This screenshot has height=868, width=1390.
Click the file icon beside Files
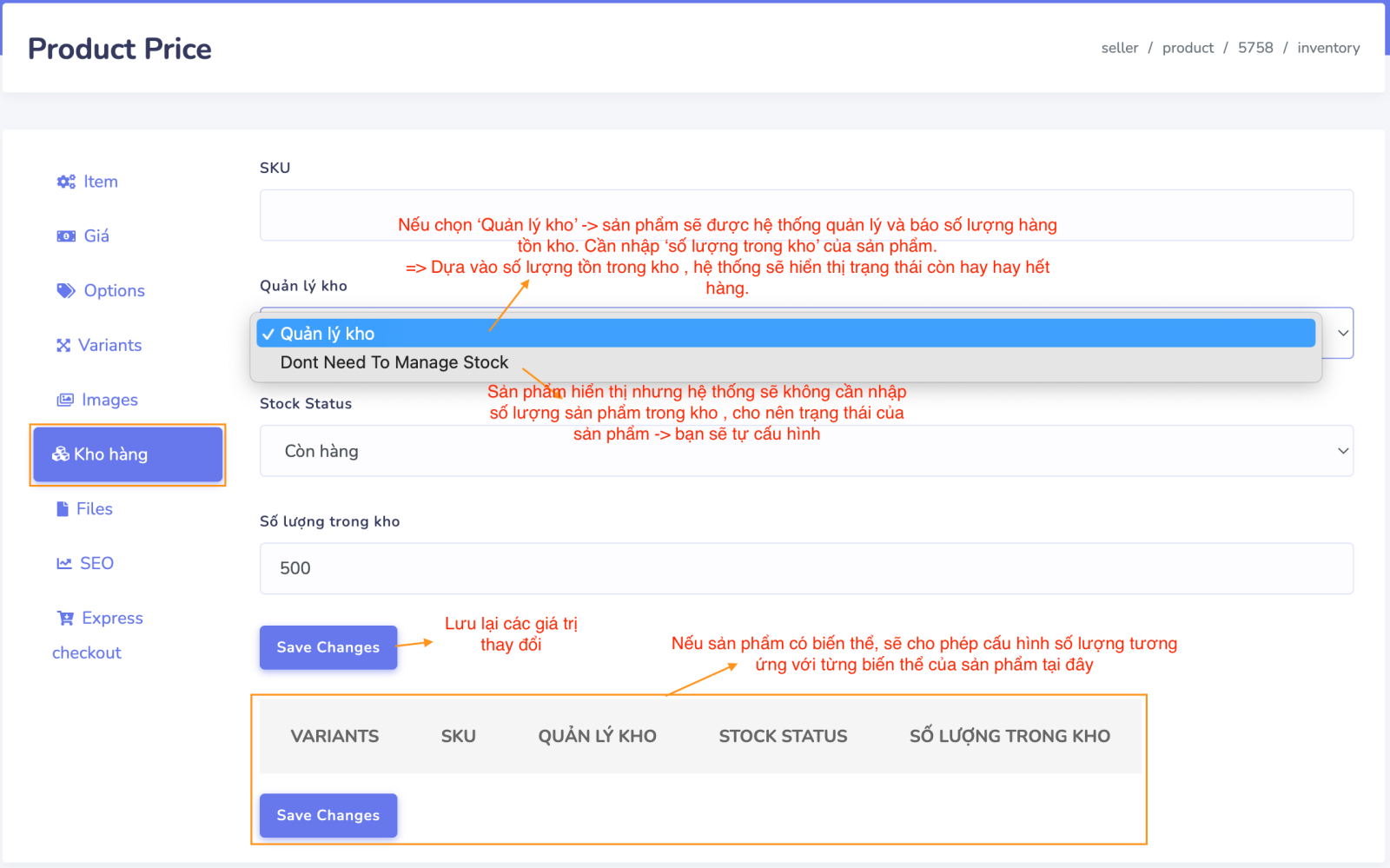tap(63, 509)
